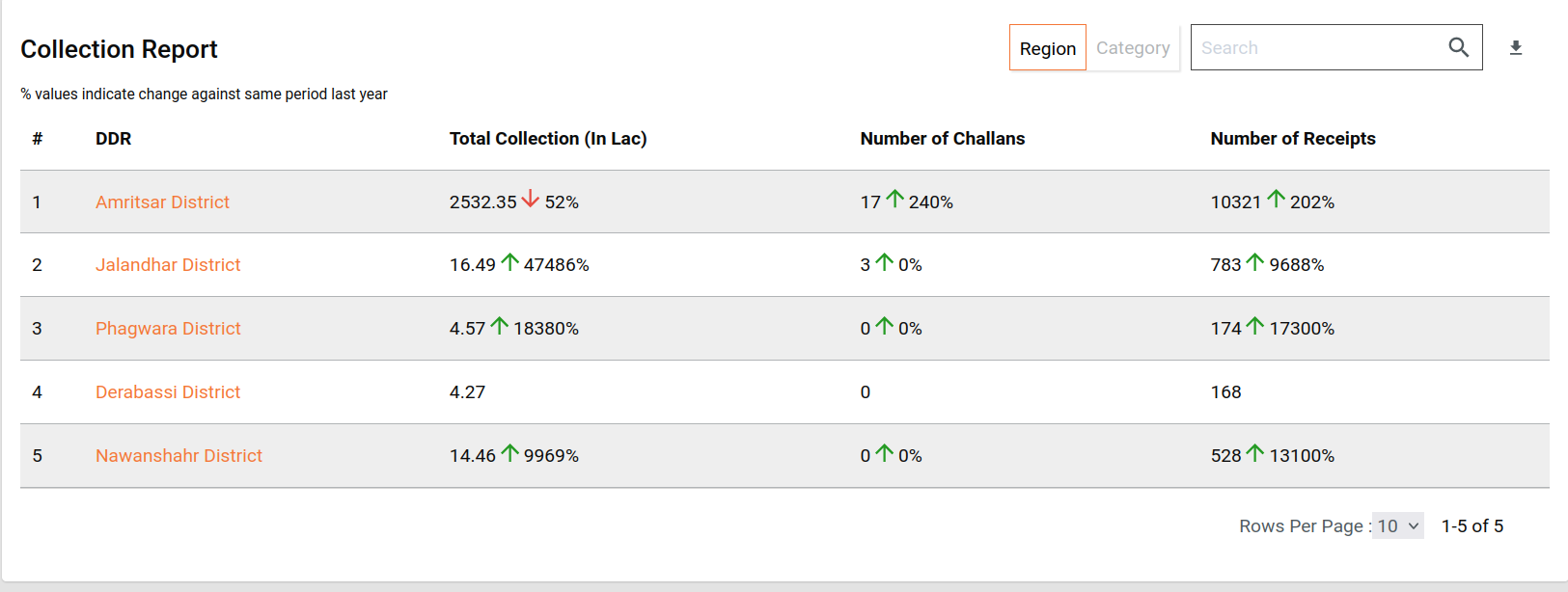Switch to the Category view
The image size is (1568, 592).
click(x=1133, y=48)
